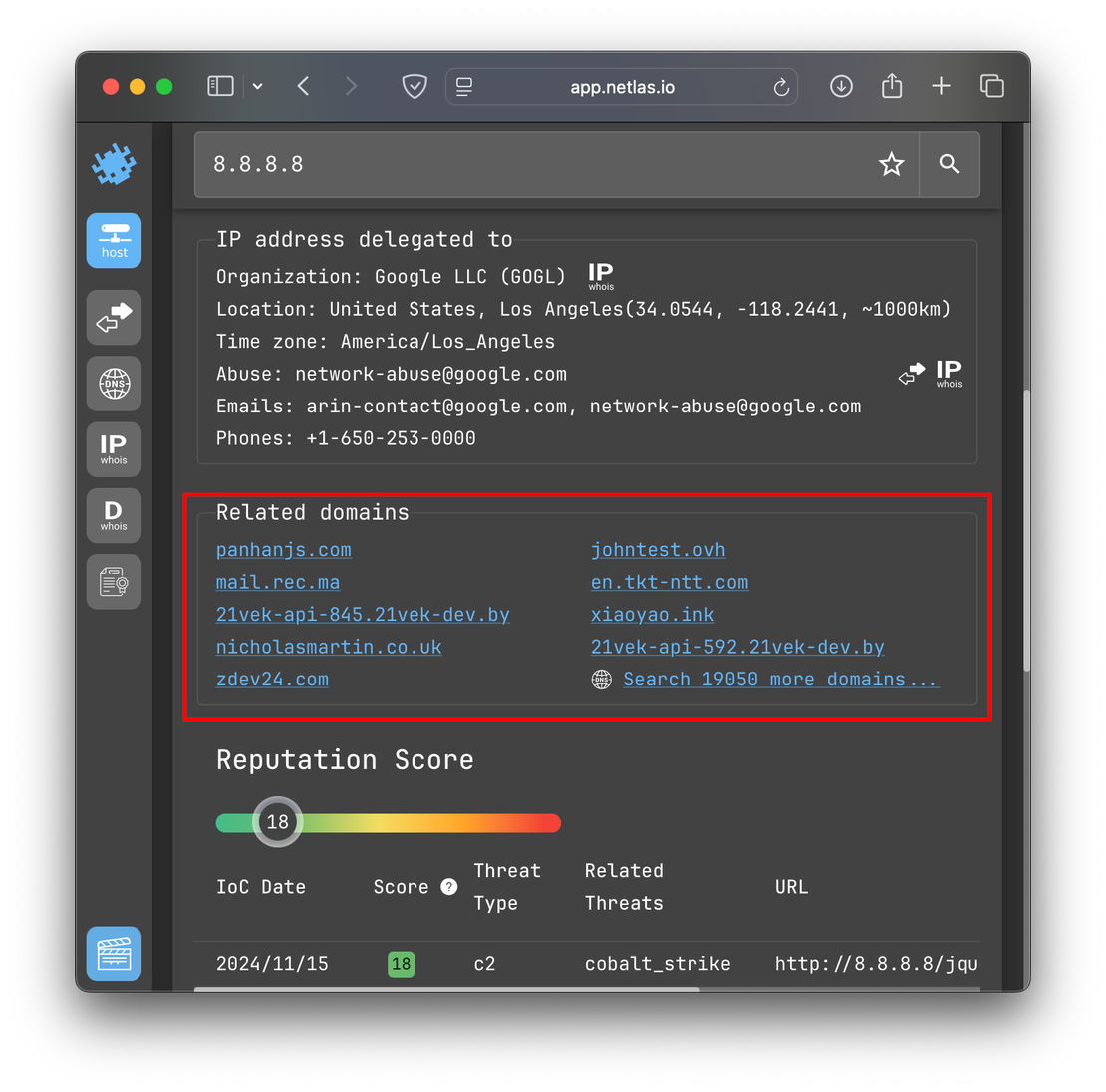The image size is (1106, 1092).
Task: Open Domain whois tool in sidebar
Action: point(114,515)
